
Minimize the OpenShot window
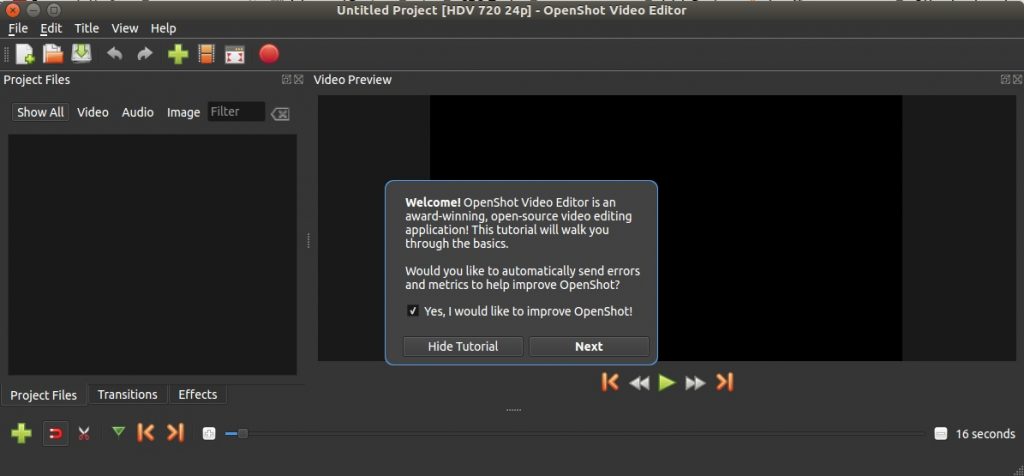pos(33,10)
